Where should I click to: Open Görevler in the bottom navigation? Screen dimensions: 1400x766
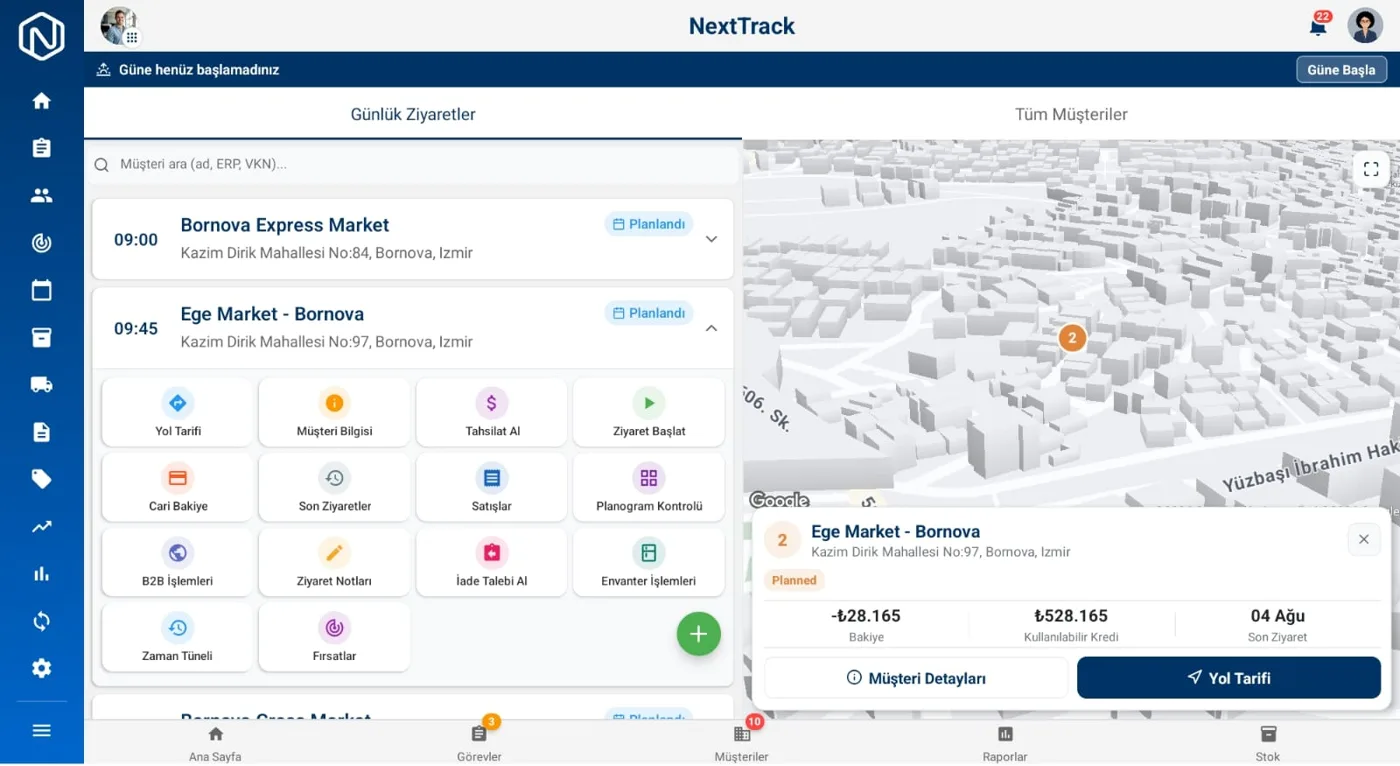point(479,744)
